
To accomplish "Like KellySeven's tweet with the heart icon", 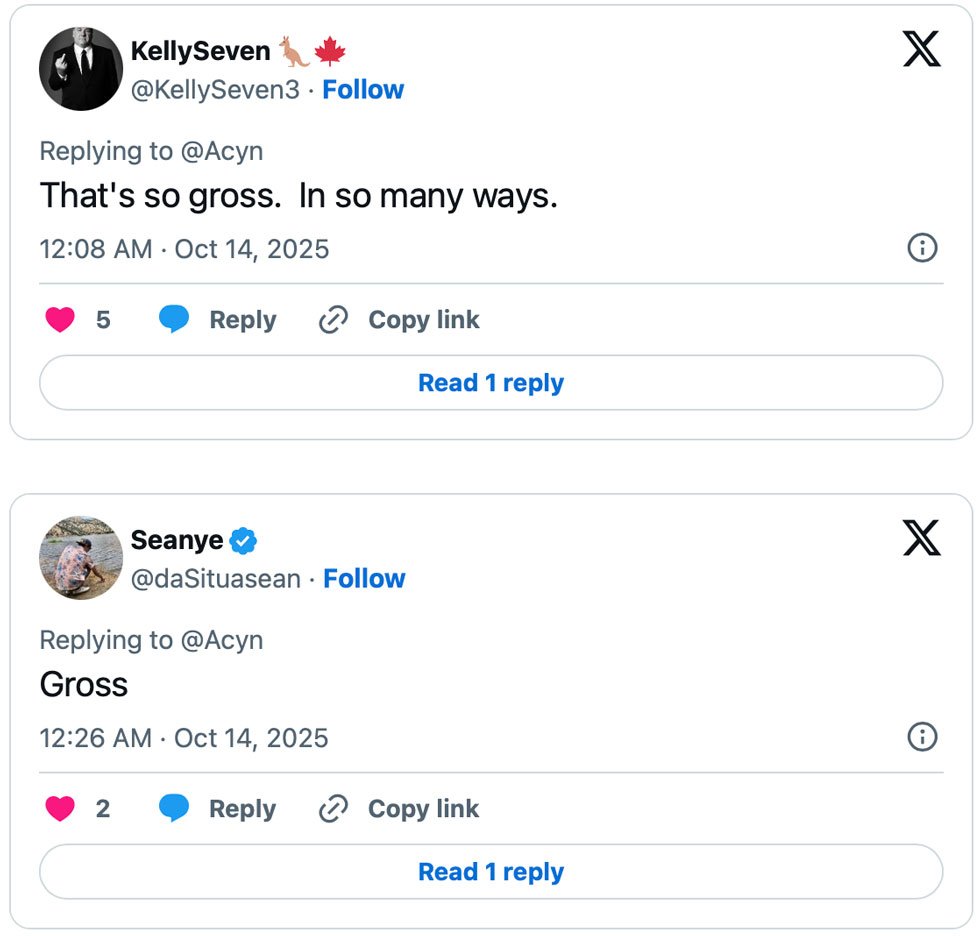I will pyautogui.click(x=61, y=320).
